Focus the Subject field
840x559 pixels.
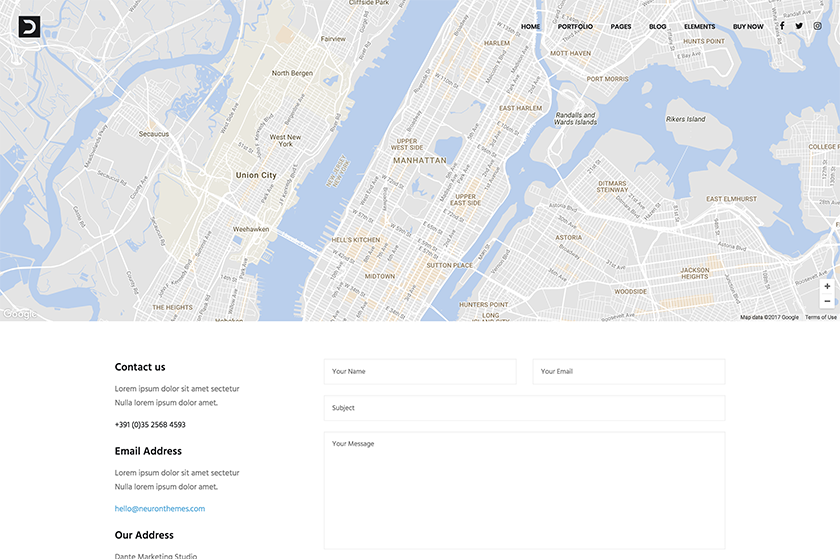click(524, 408)
